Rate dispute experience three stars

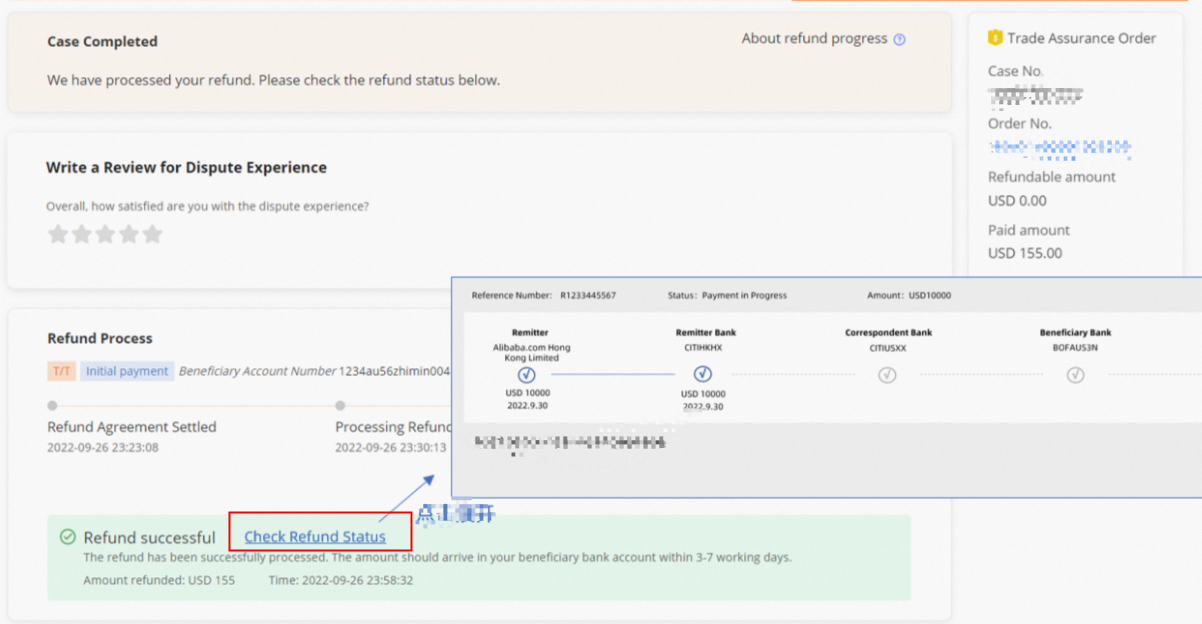(105, 234)
